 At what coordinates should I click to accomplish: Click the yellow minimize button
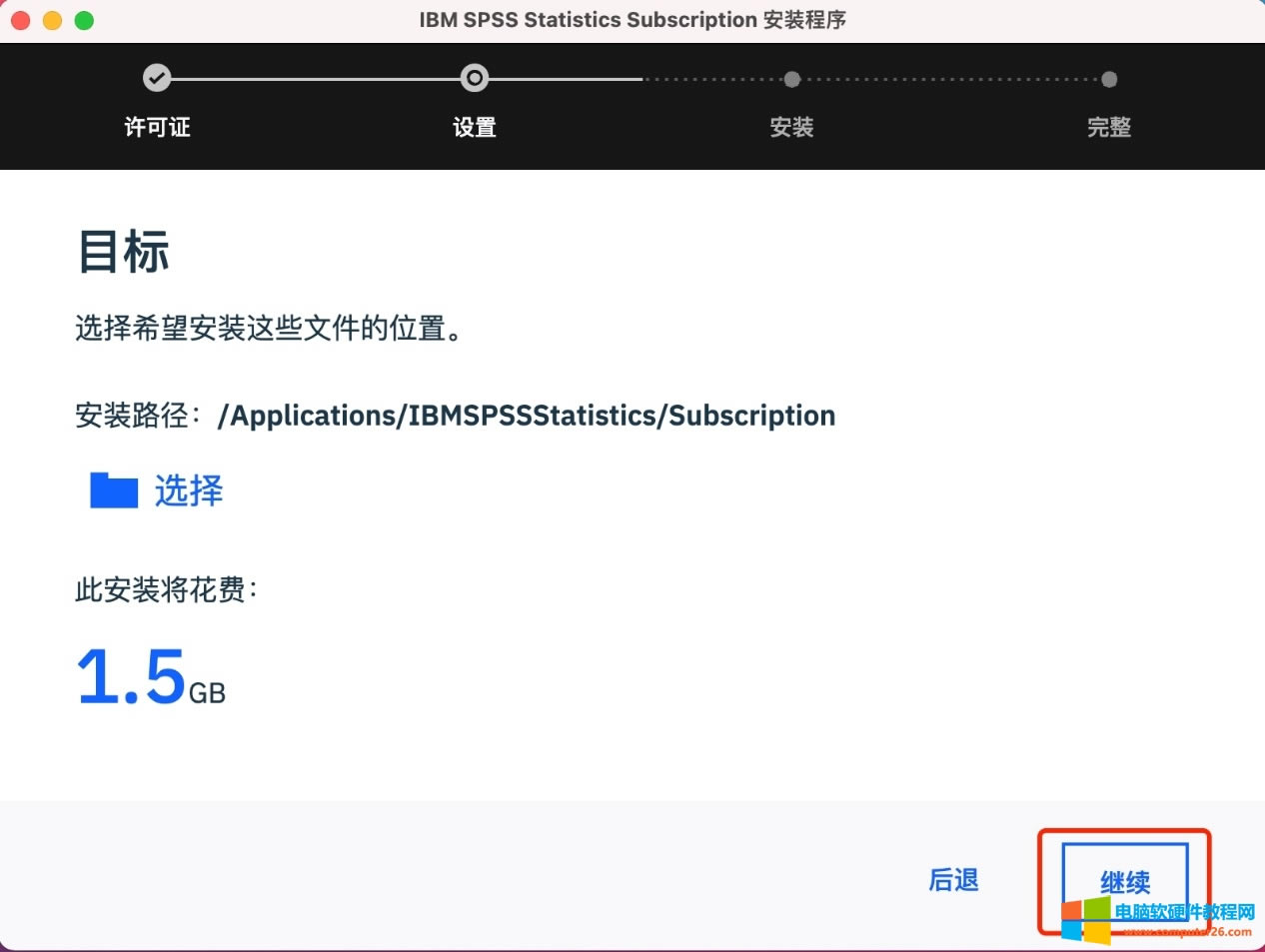pyautogui.click(x=52, y=19)
